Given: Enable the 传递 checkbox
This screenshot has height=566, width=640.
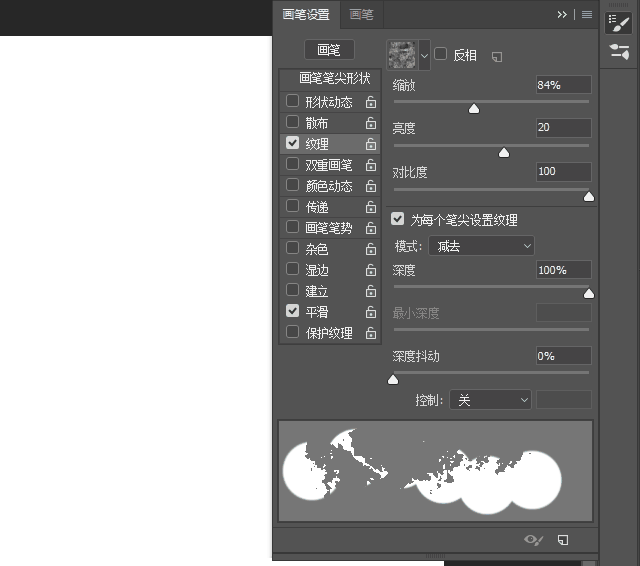Looking at the screenshot, I should click(292, 206).
